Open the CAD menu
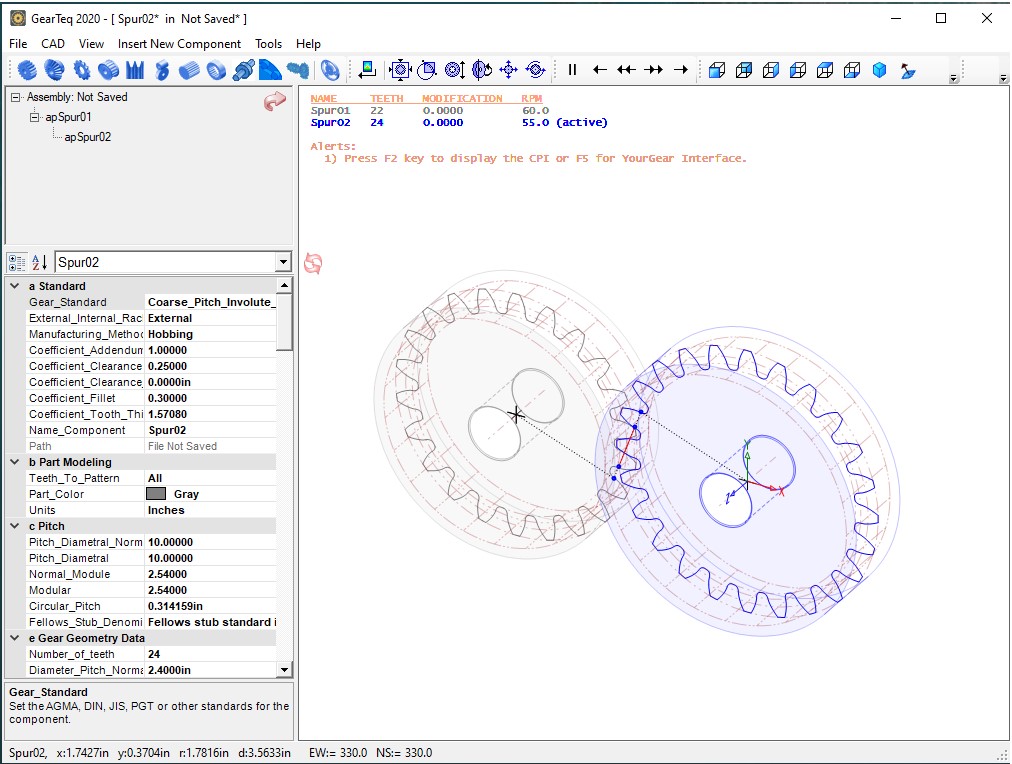 [53, 44]
